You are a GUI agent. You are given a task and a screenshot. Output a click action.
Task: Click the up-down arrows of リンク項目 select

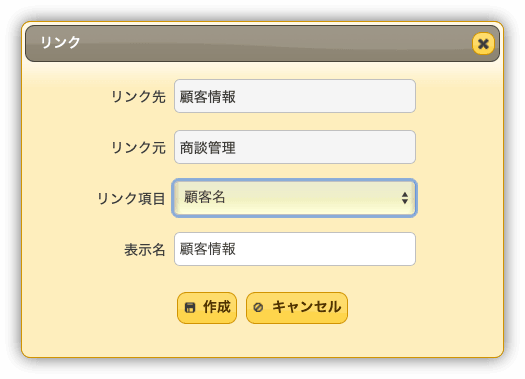coord(405,198)
